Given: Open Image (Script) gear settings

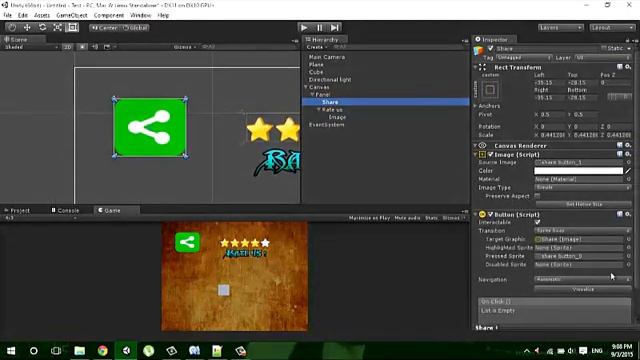Looking at the screenshot, I should (x=628, y=154).
